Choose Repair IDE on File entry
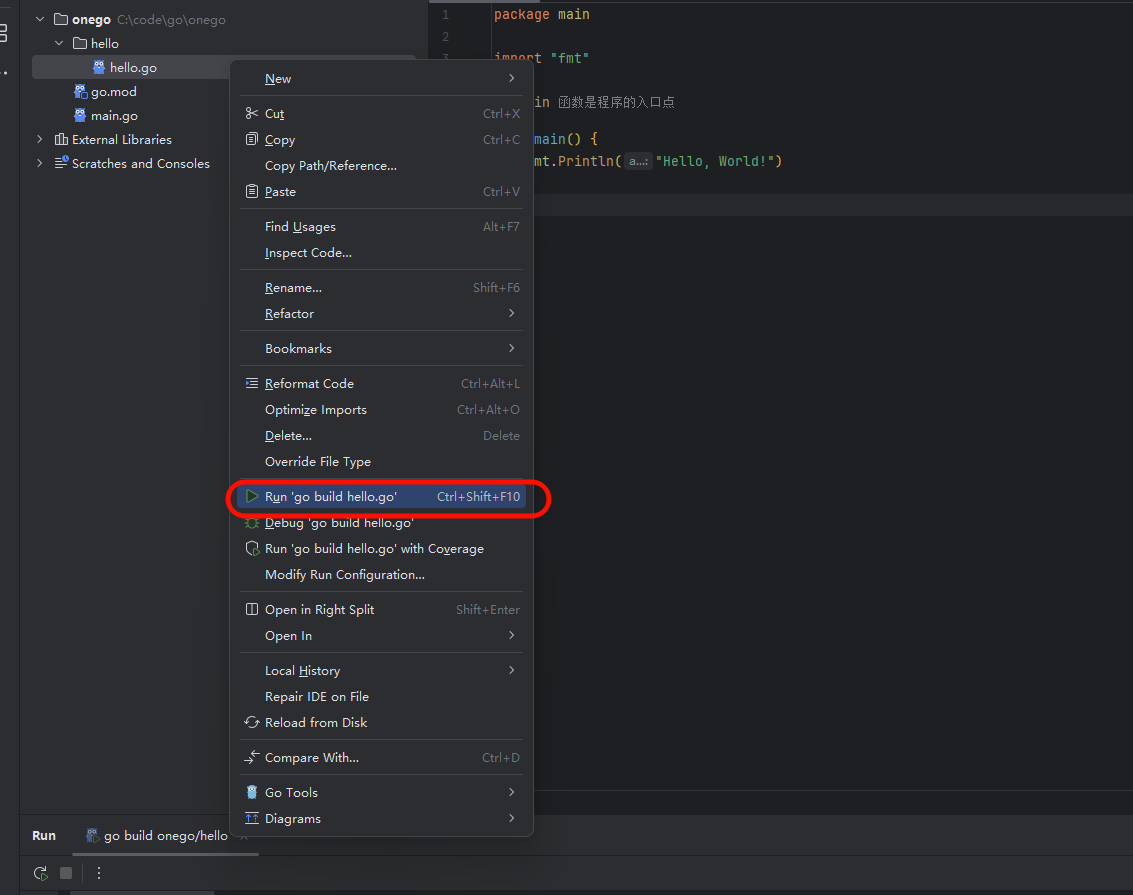The image size is (1133, 895). [x=382, y=696]
